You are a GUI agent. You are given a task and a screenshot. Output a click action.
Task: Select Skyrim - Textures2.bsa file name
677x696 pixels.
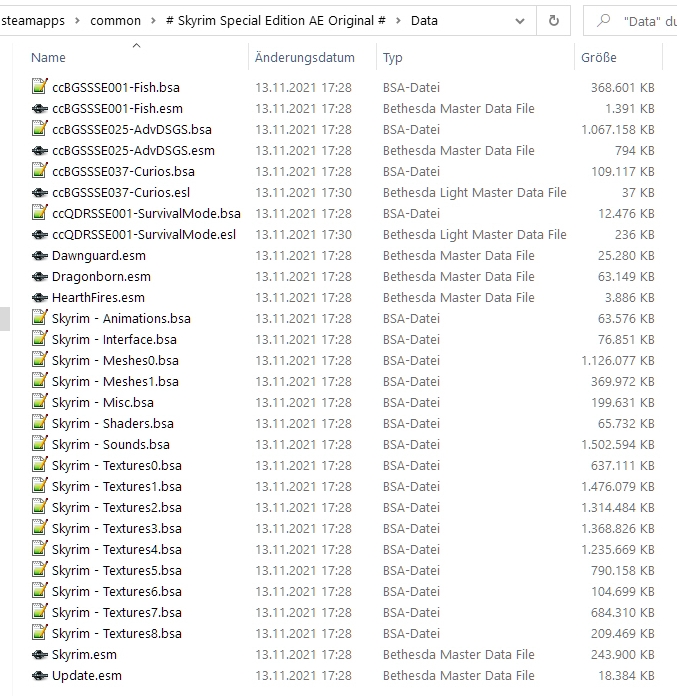117,507
